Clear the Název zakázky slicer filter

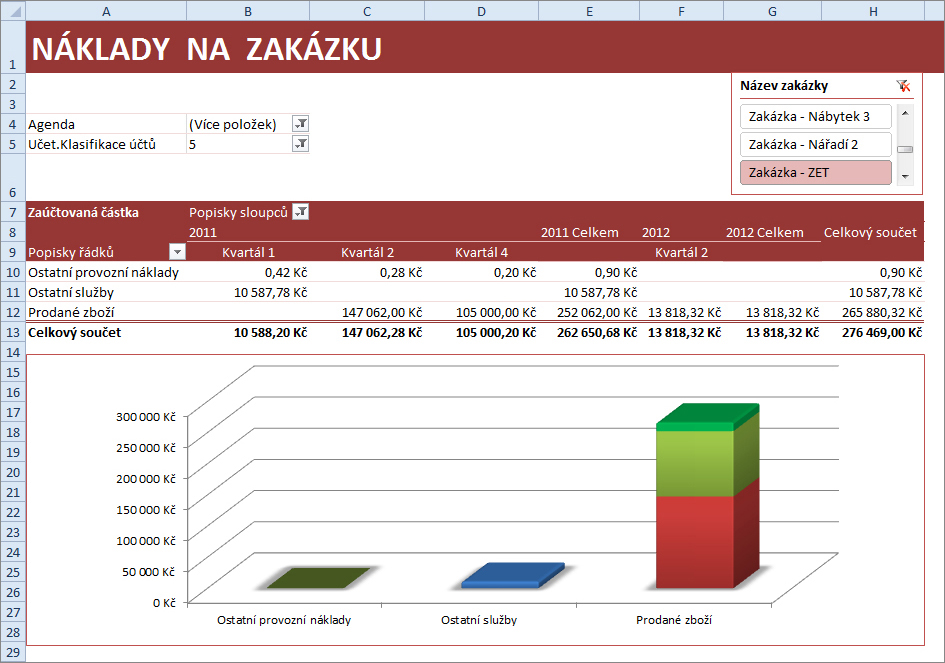click(x=903, y=87)
